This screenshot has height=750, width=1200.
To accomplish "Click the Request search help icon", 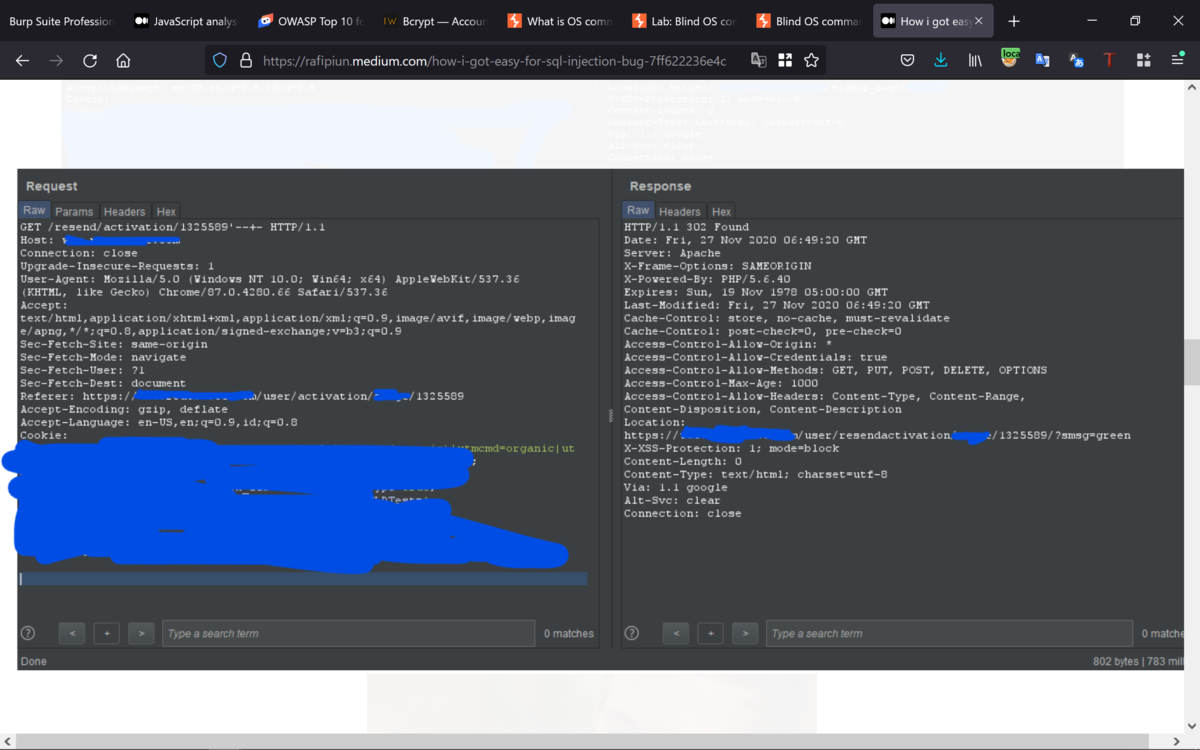I will (x=28, y=633).
